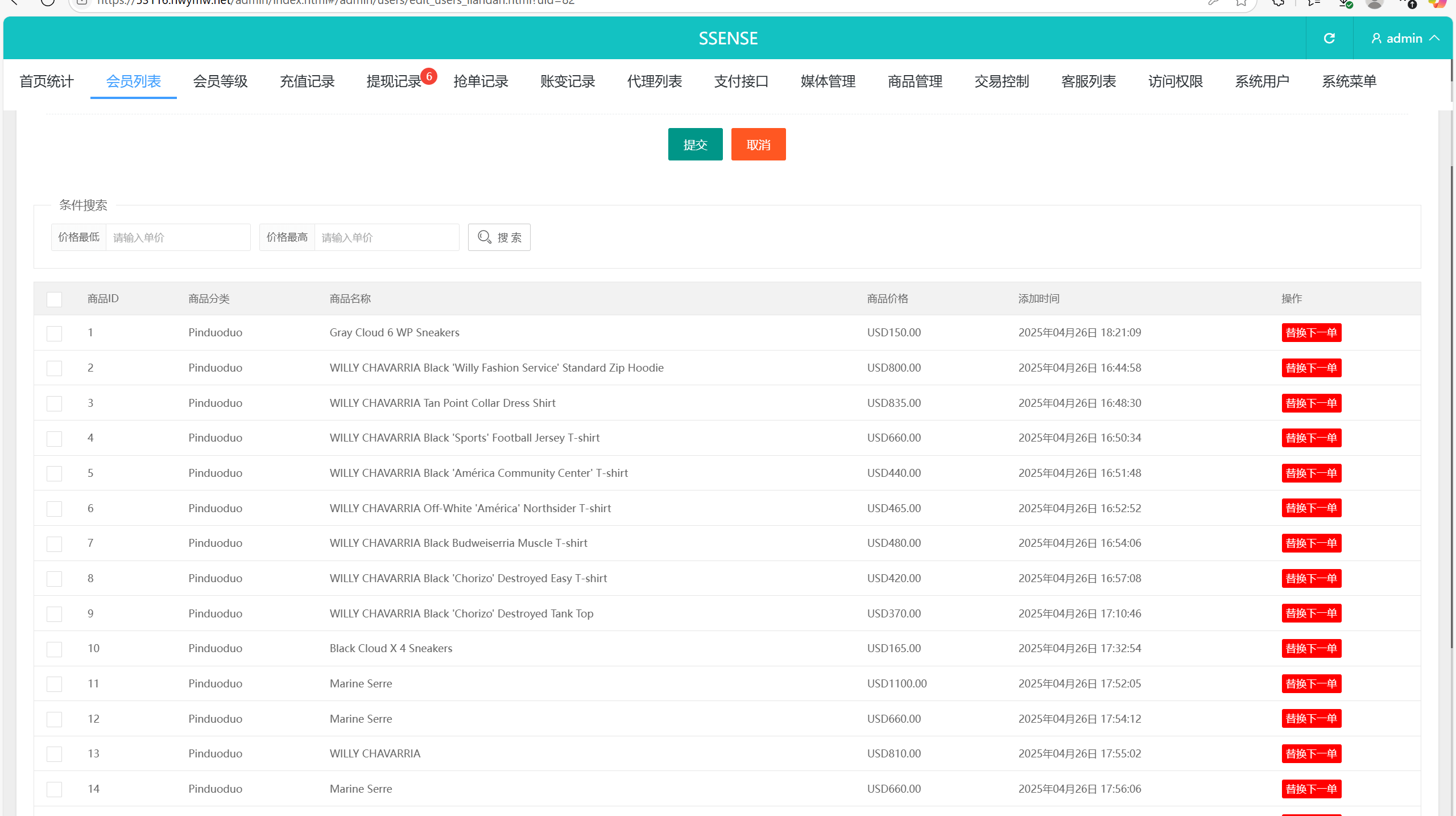This screenshot has width=1456, height=816.
Task: Select checkbox for product ID 5
Action: (54, 473)
